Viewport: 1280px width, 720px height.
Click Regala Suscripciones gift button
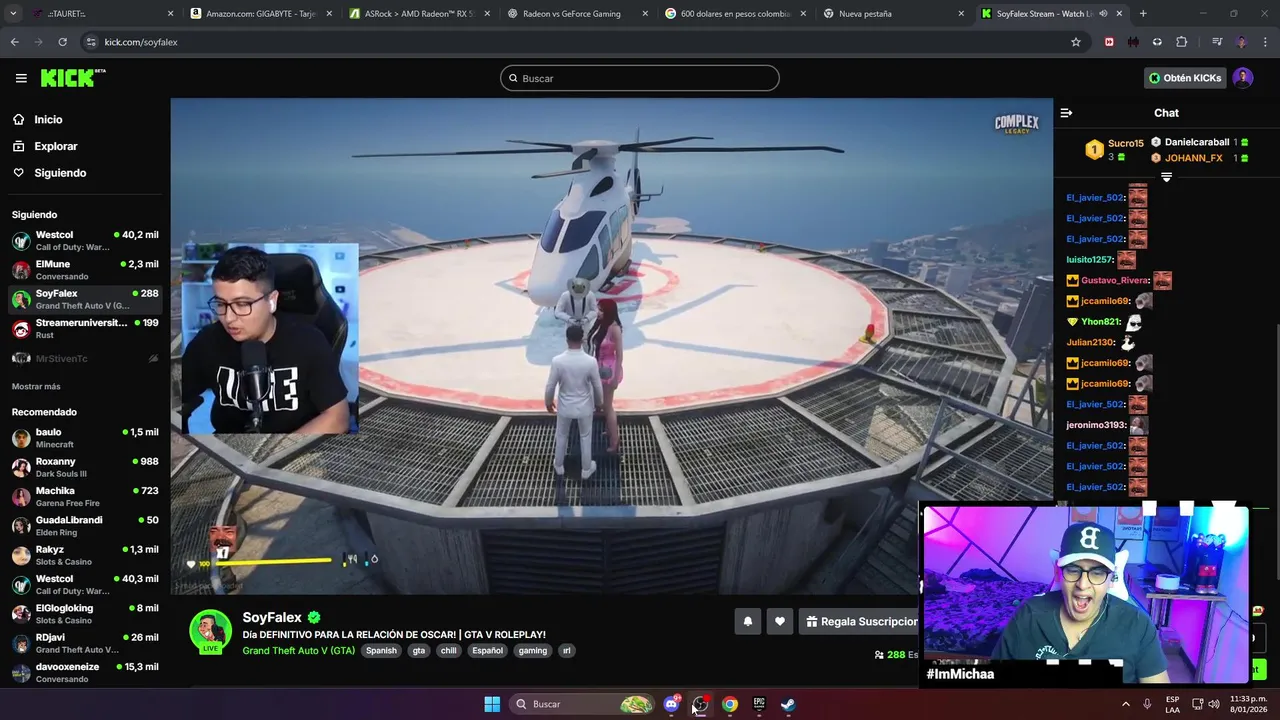(860, 621)
